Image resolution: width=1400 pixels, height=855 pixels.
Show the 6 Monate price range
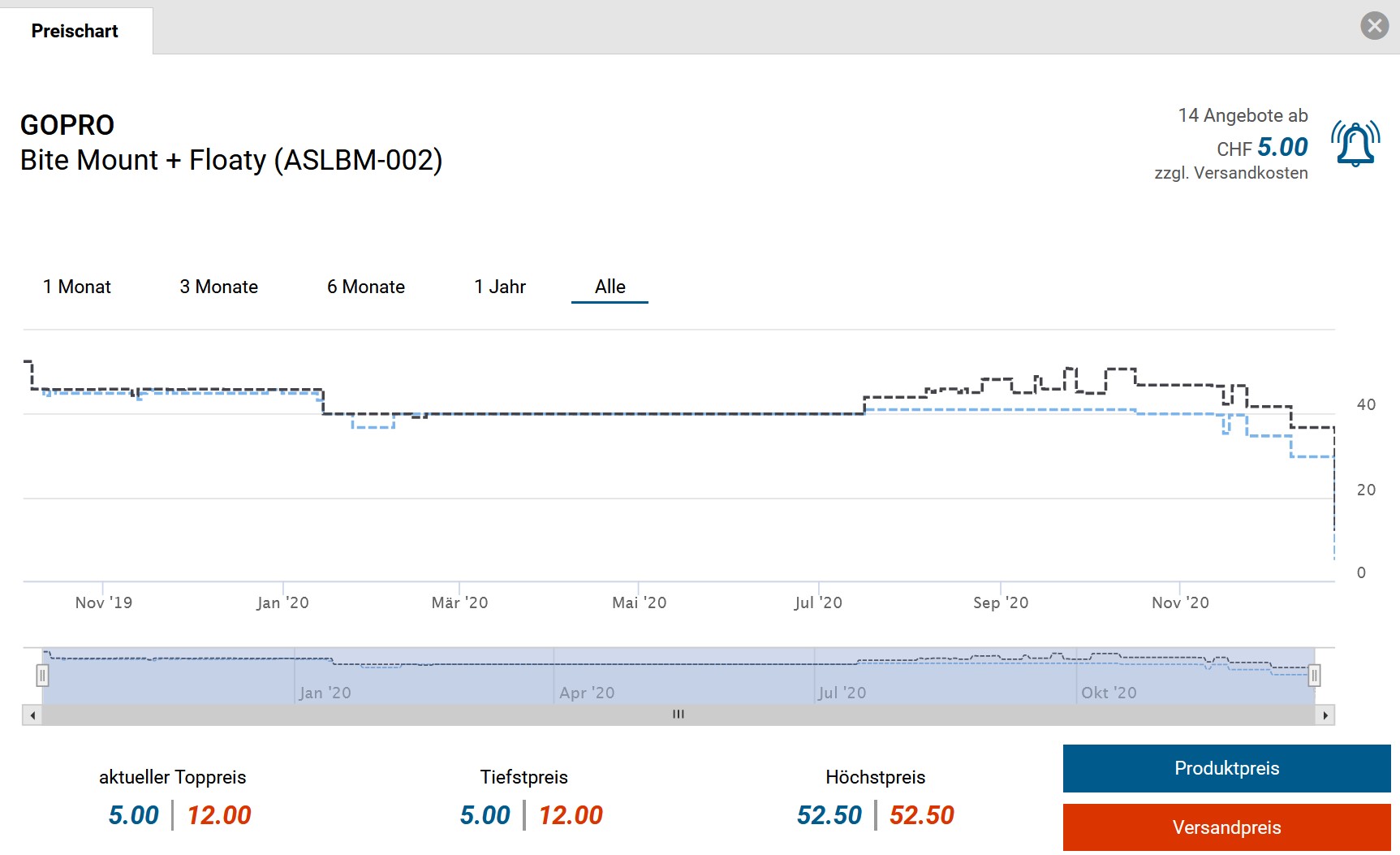[366, 287]
